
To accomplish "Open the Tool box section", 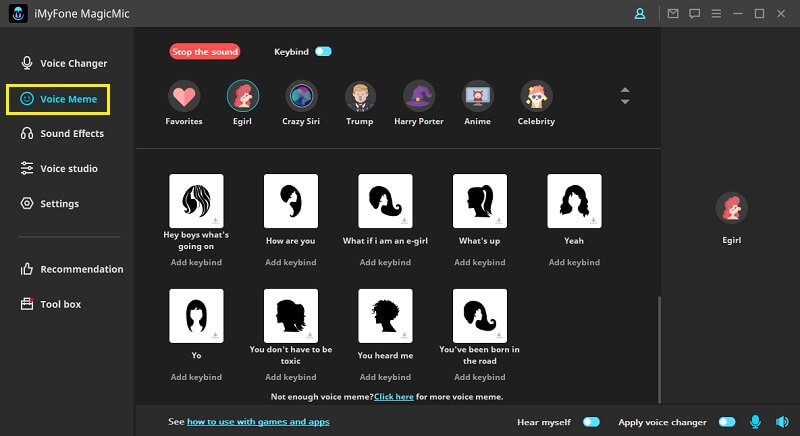I will tap(51, 304).
